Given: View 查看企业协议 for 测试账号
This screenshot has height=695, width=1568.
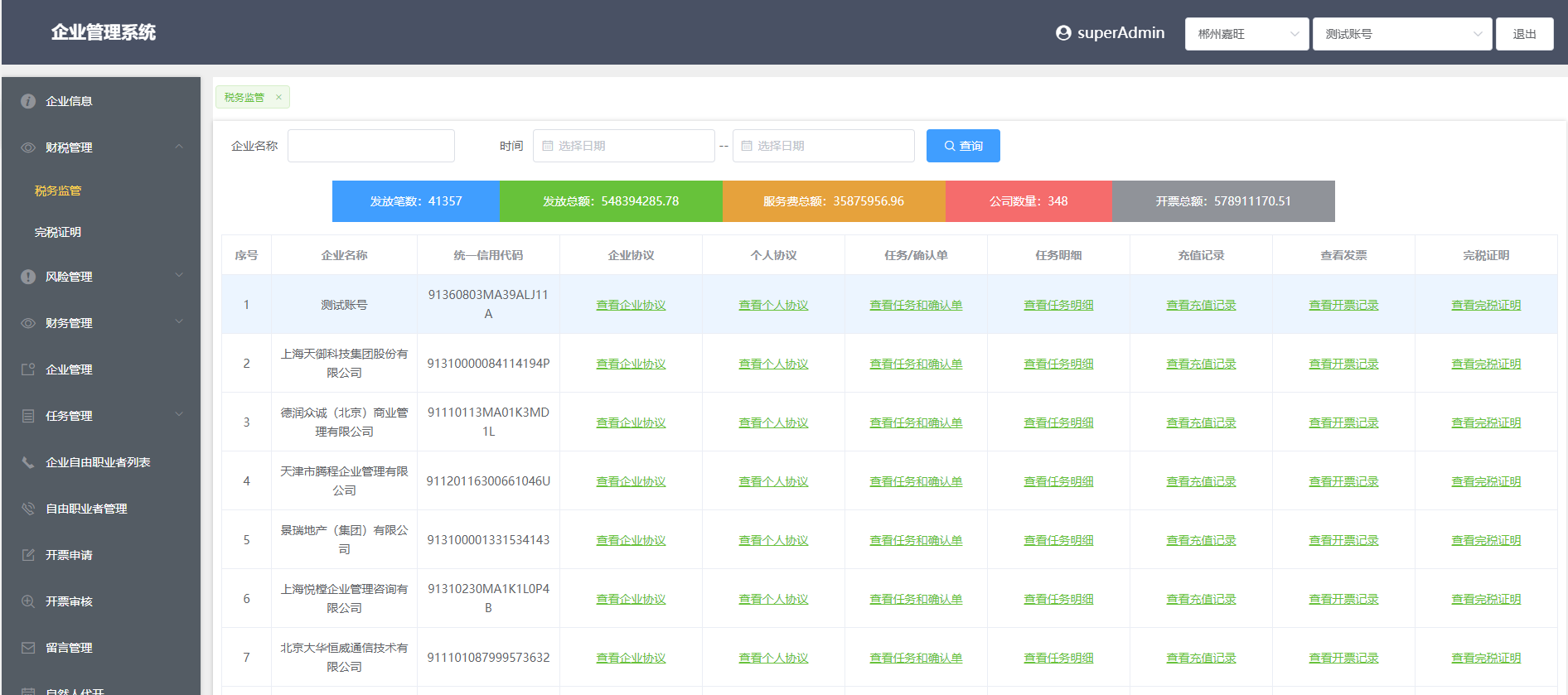Looking at the screenshot, I should [631, 305].
